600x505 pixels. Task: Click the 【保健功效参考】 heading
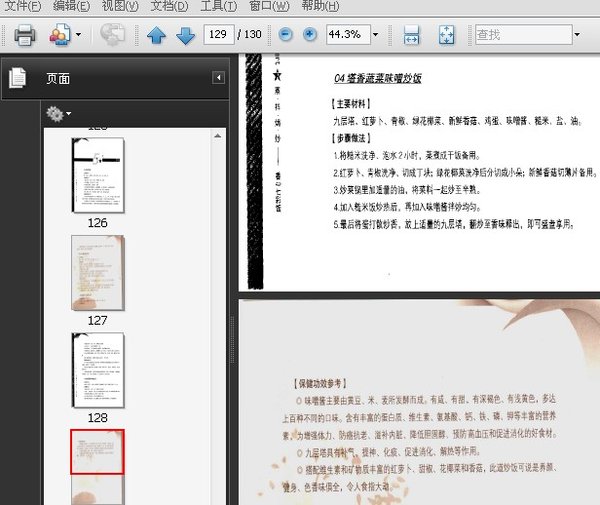click(x=320, y=383)
